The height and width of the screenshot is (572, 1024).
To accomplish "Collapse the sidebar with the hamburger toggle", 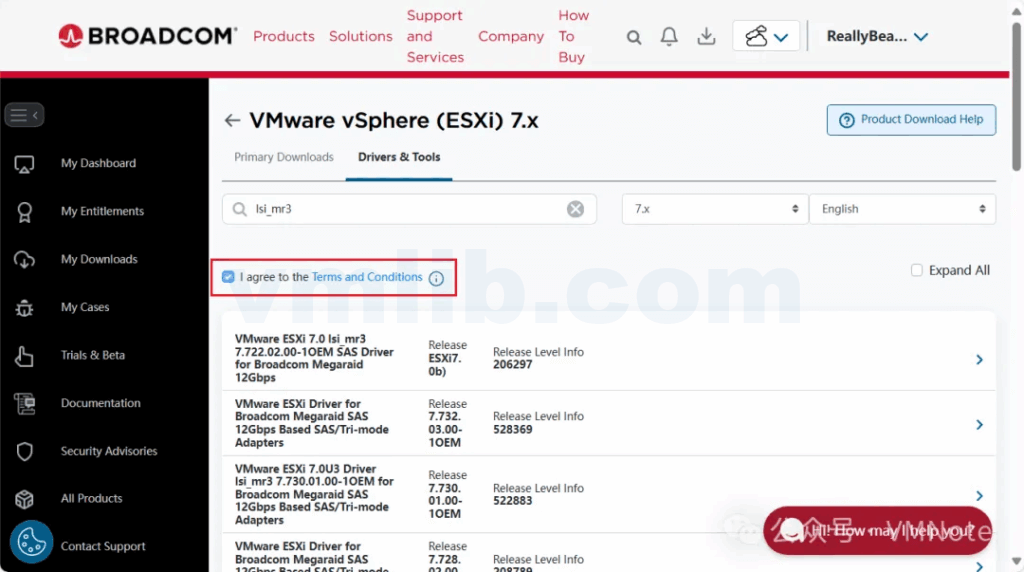I will [24, 115].
